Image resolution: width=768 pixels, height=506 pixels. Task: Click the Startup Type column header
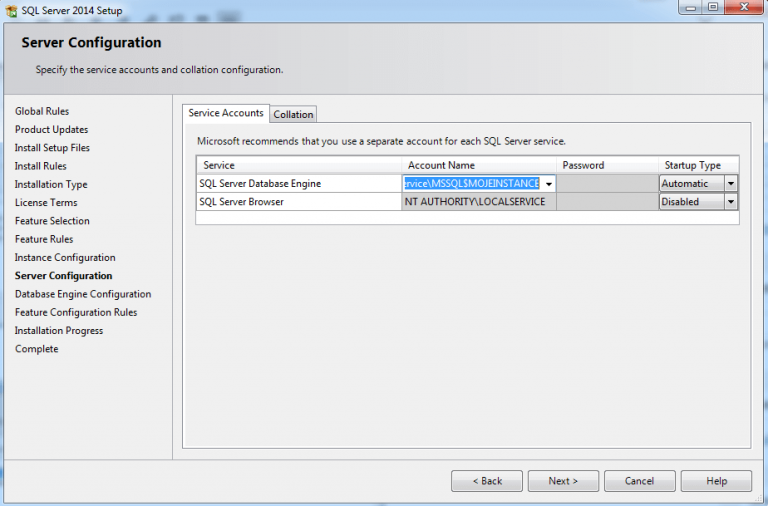point(698,165)
